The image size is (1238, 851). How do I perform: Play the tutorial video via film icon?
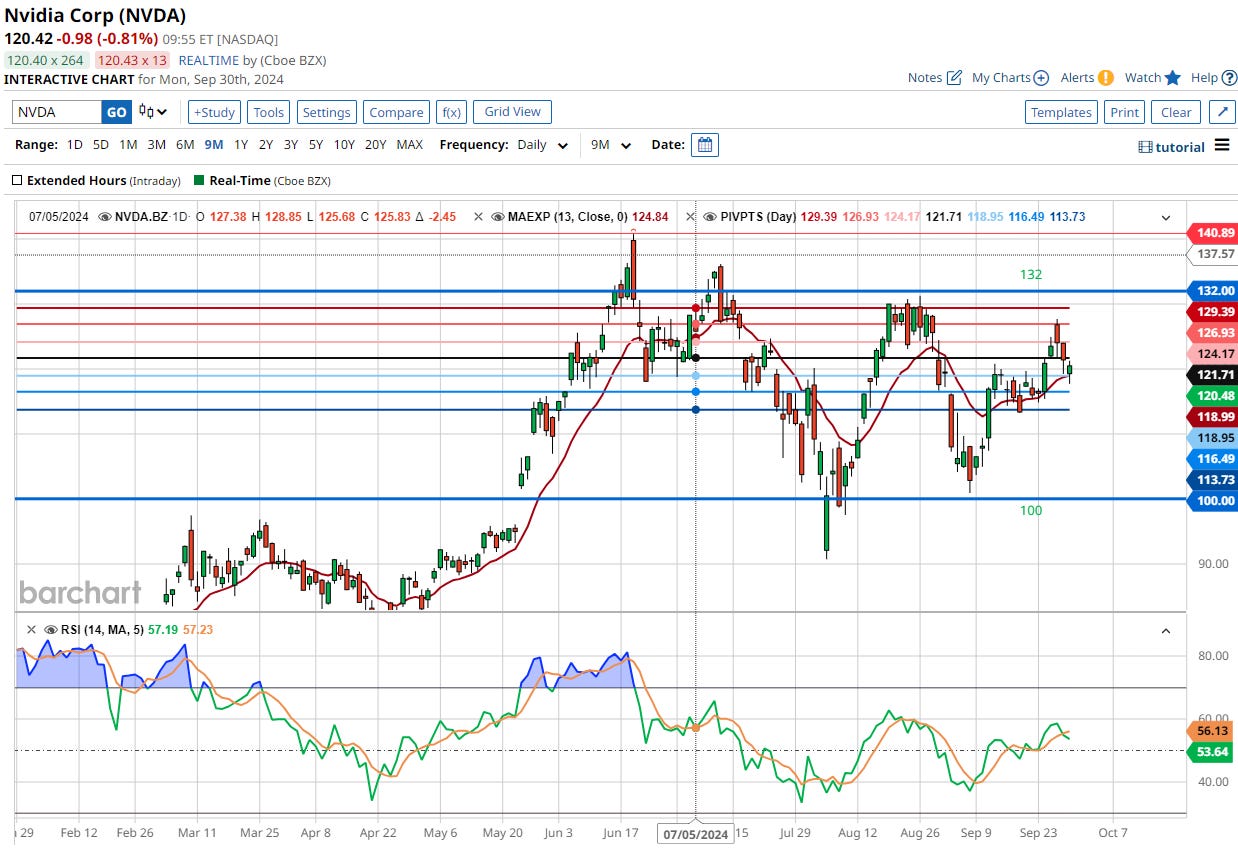tap(1145, 147)
